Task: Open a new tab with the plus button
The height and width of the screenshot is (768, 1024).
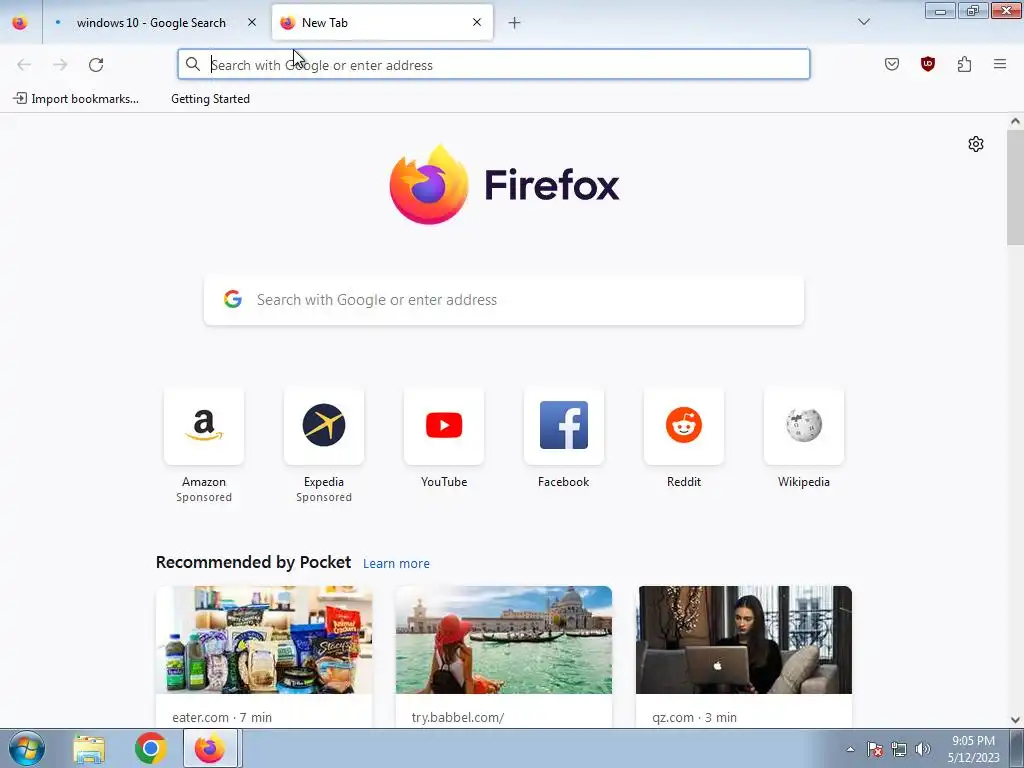Action: (515, 23)
